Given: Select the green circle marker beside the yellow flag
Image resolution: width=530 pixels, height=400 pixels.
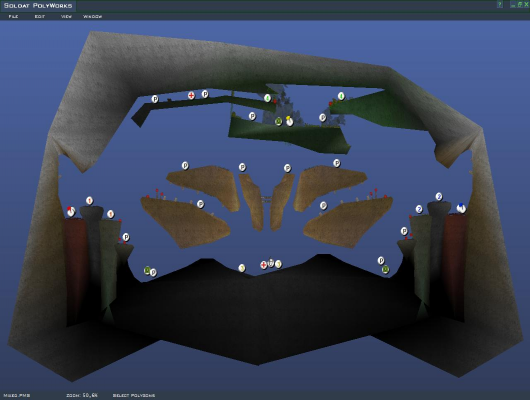Looking at the screenshot, I should tap(279, 121).
